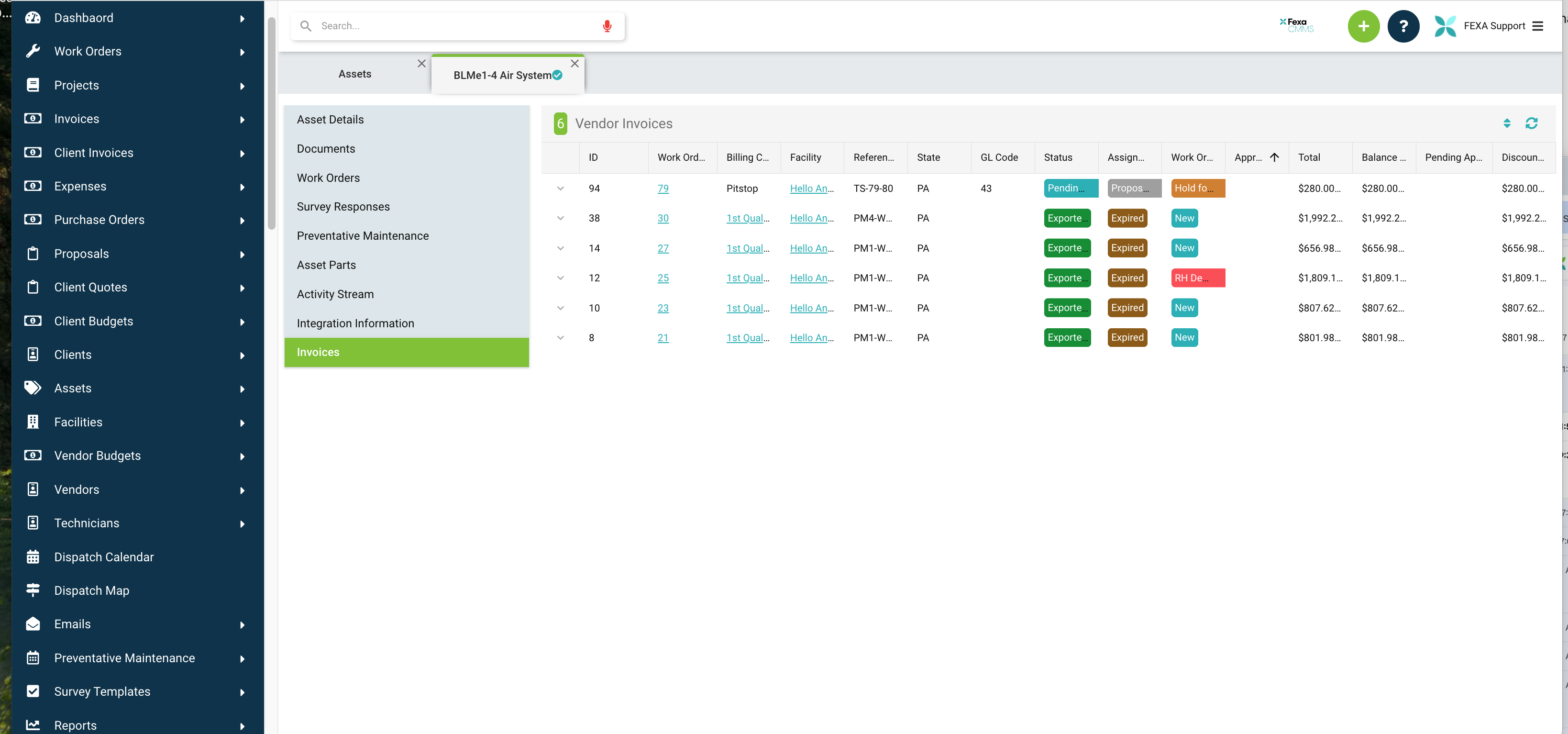The image size is (1568, 734).
Task: Expand the Purchase Orders submenu arrow
Action: pyautogui.click(x=242, y=221)
